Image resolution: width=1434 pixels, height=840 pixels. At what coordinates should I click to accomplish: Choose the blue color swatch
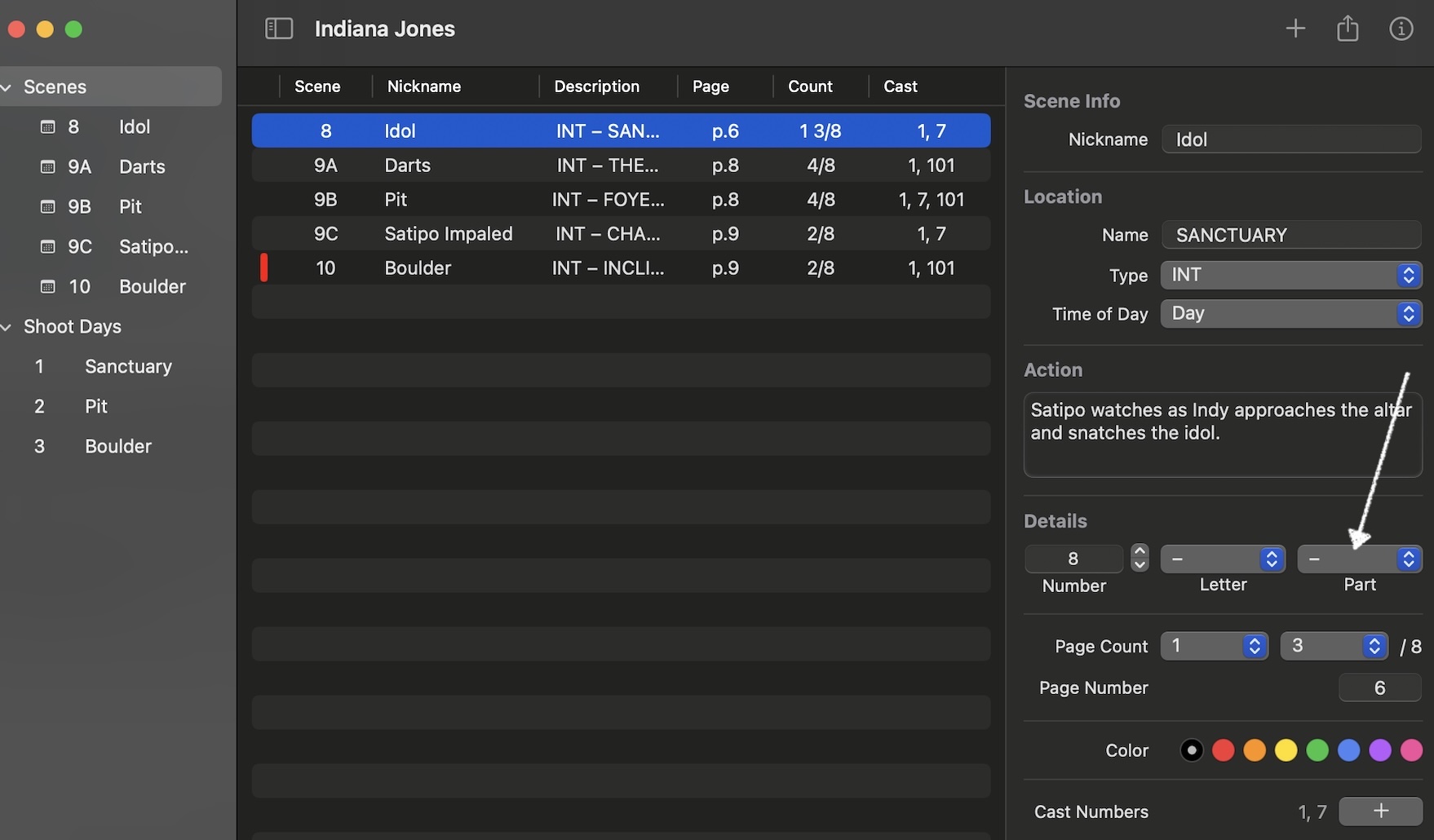pyautogui.click(x=1348, y=750)
